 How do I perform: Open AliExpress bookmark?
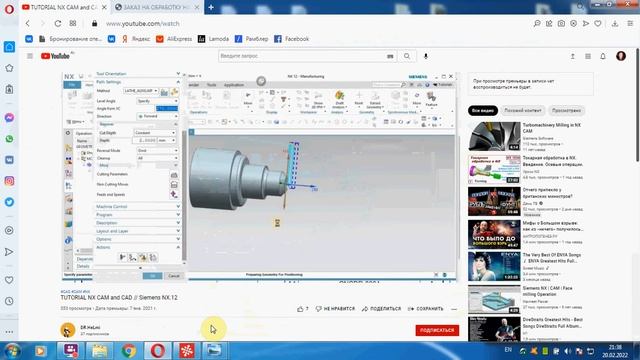174,39
